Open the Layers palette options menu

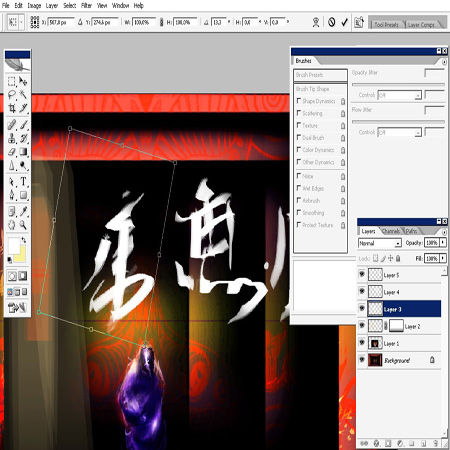tap(444, 232)
